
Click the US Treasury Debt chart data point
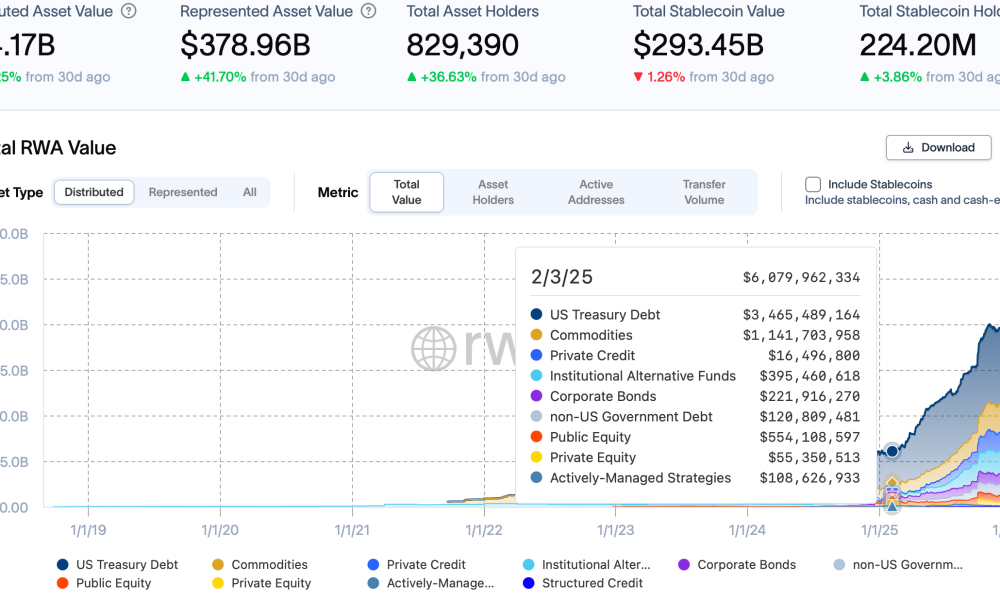click(x=892, y=451)
